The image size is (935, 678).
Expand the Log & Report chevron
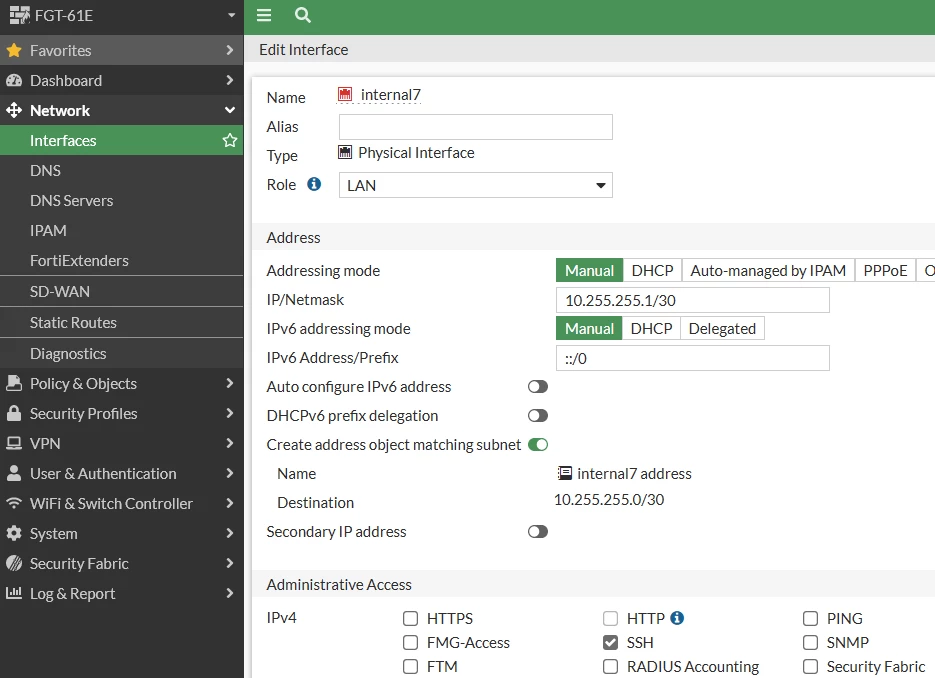click(x=230, y=593)
